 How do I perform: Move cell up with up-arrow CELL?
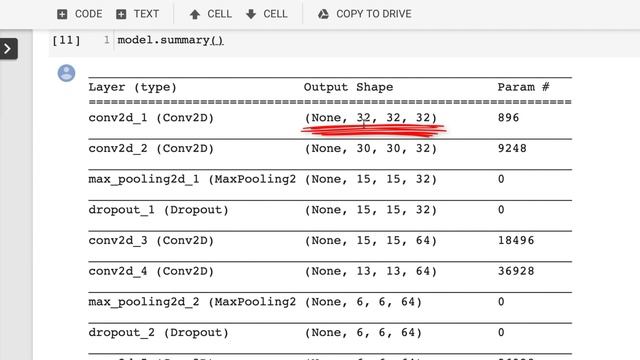211,14
